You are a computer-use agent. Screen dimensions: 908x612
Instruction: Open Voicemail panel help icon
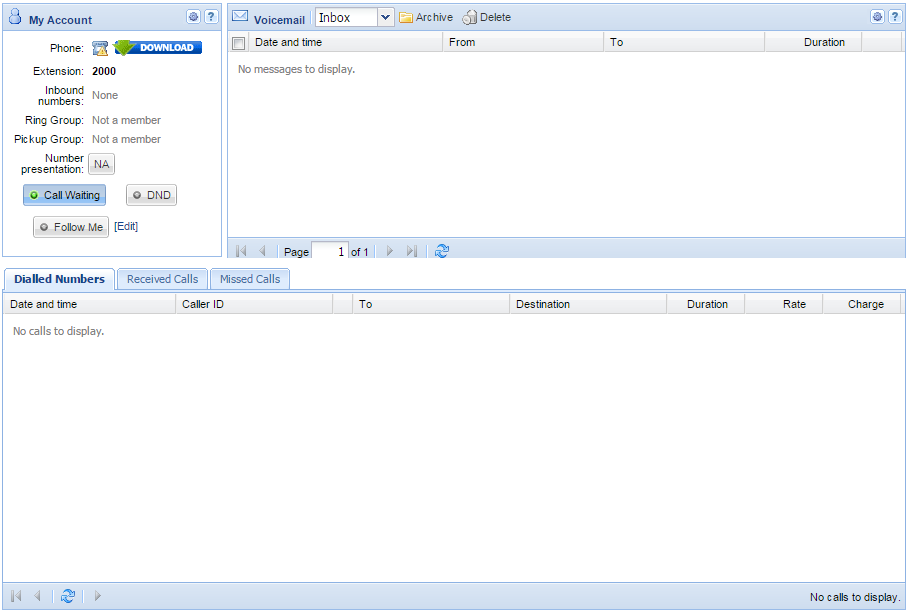tap(895, 17)
